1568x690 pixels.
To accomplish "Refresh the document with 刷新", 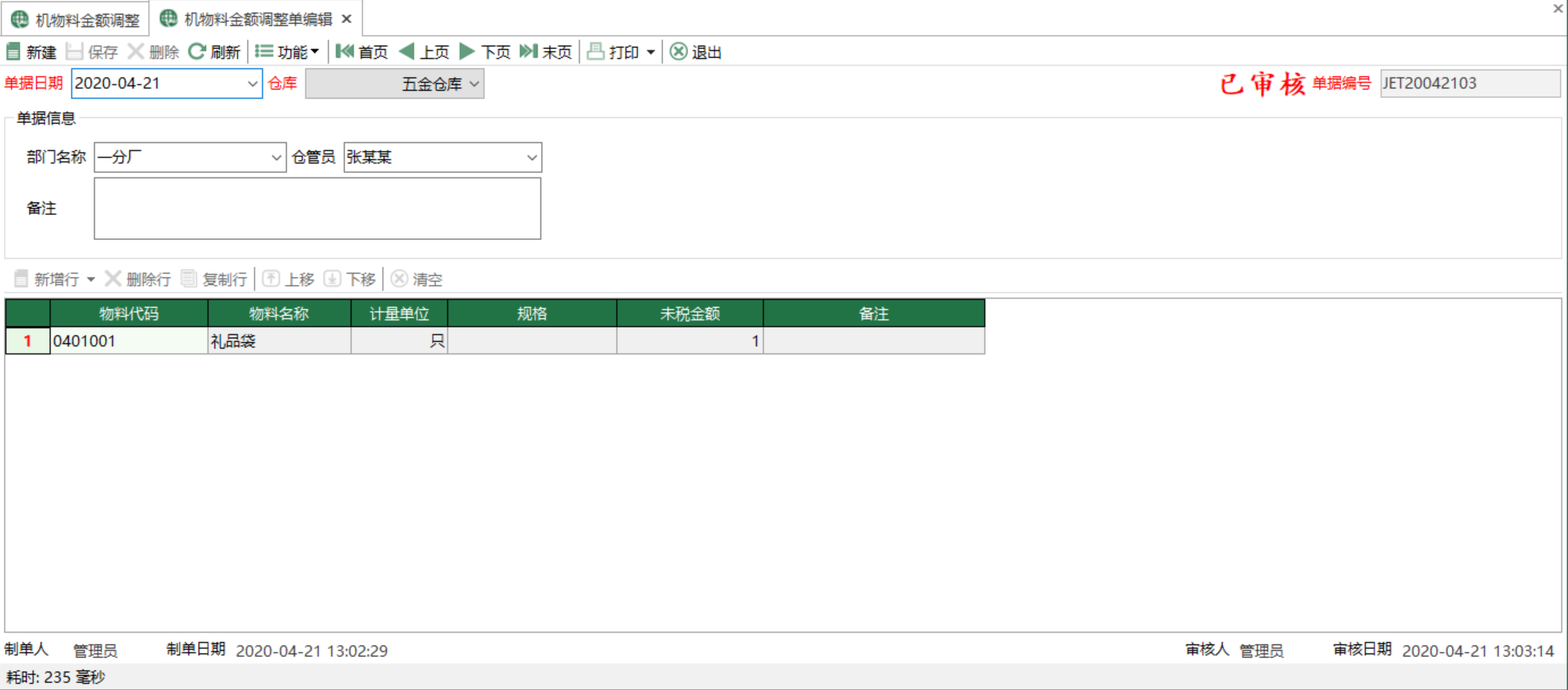I will click(214, 52).
